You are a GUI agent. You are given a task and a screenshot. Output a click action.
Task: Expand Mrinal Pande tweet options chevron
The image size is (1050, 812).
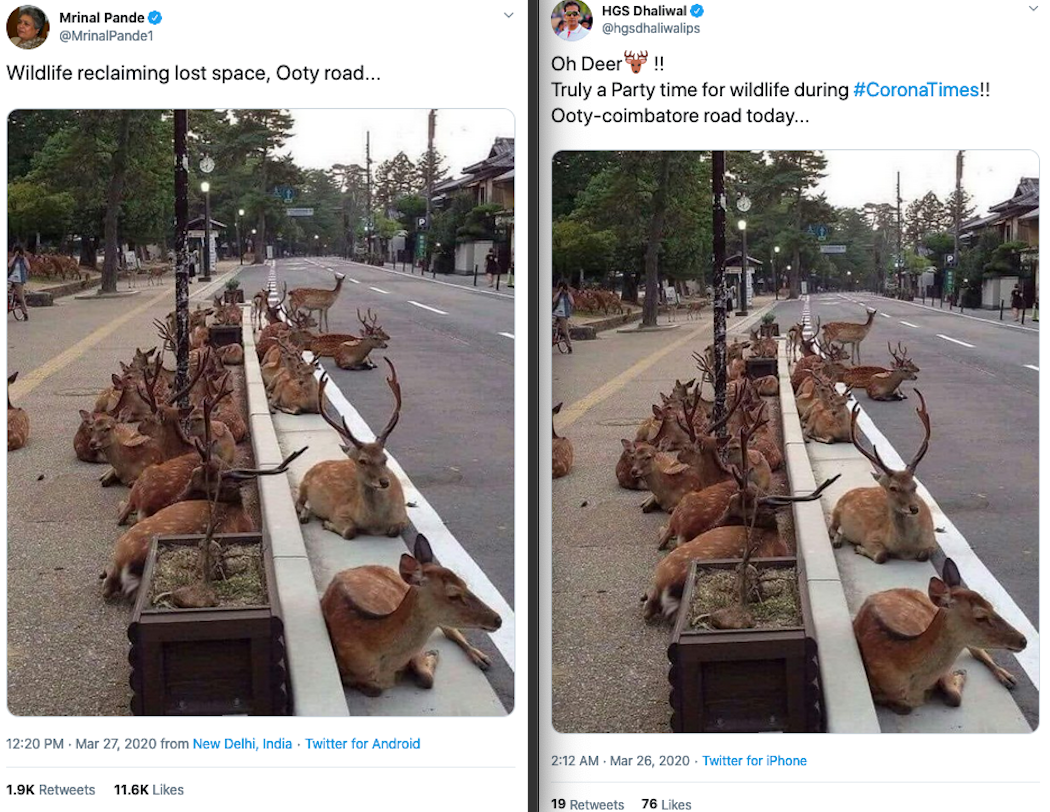(x=508, y=15)
